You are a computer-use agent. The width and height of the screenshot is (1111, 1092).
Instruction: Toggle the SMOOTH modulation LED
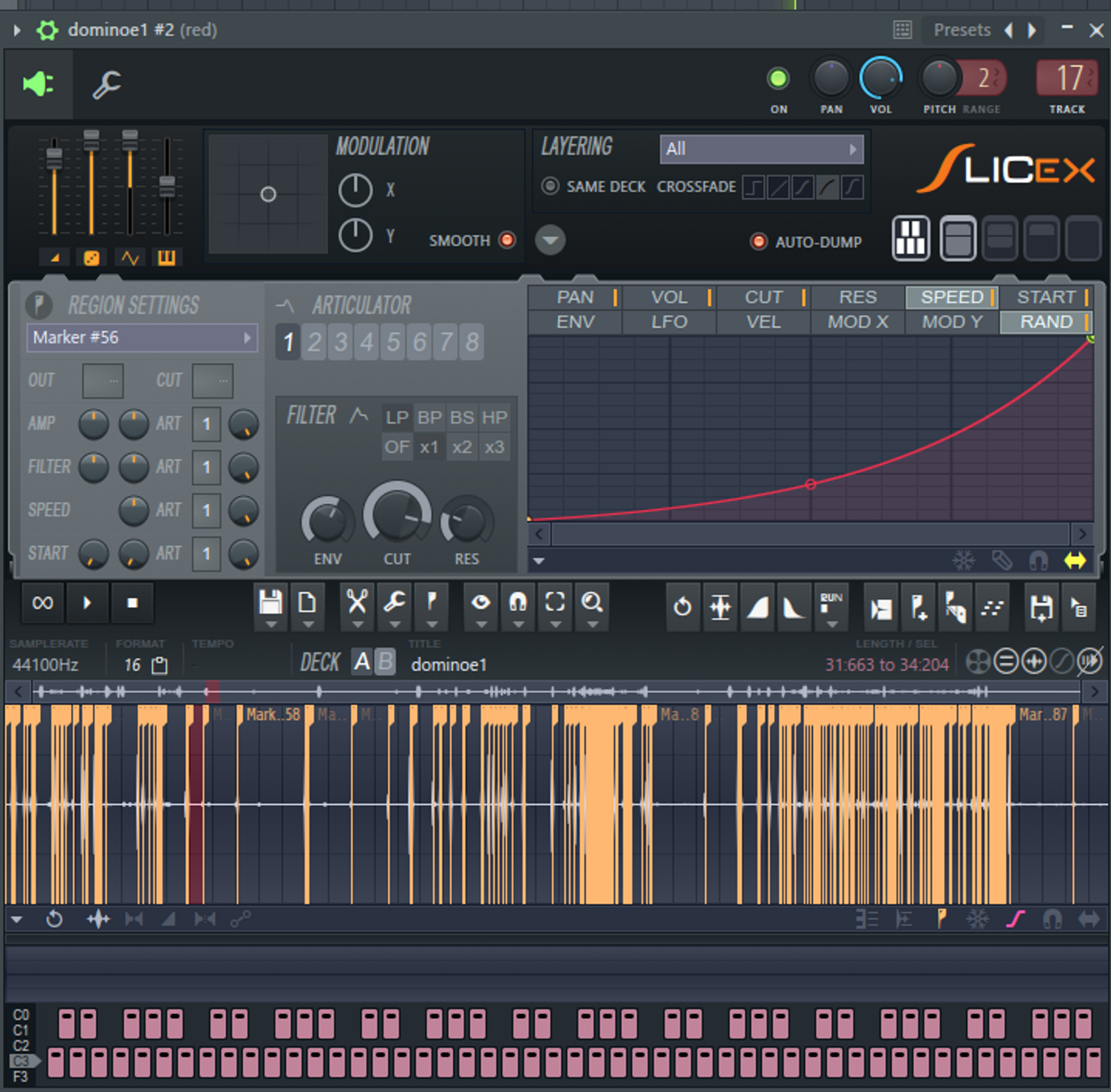[x=507, y=240]
